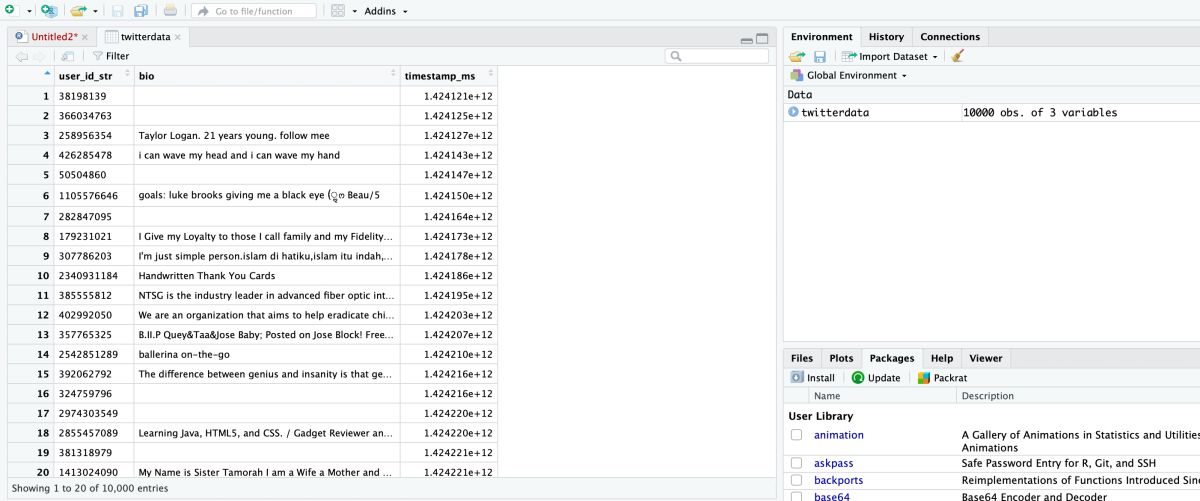The height and width of the screenshot is (501, 1200).
Task: Click the New File plus icon
Action: point(9,10)
